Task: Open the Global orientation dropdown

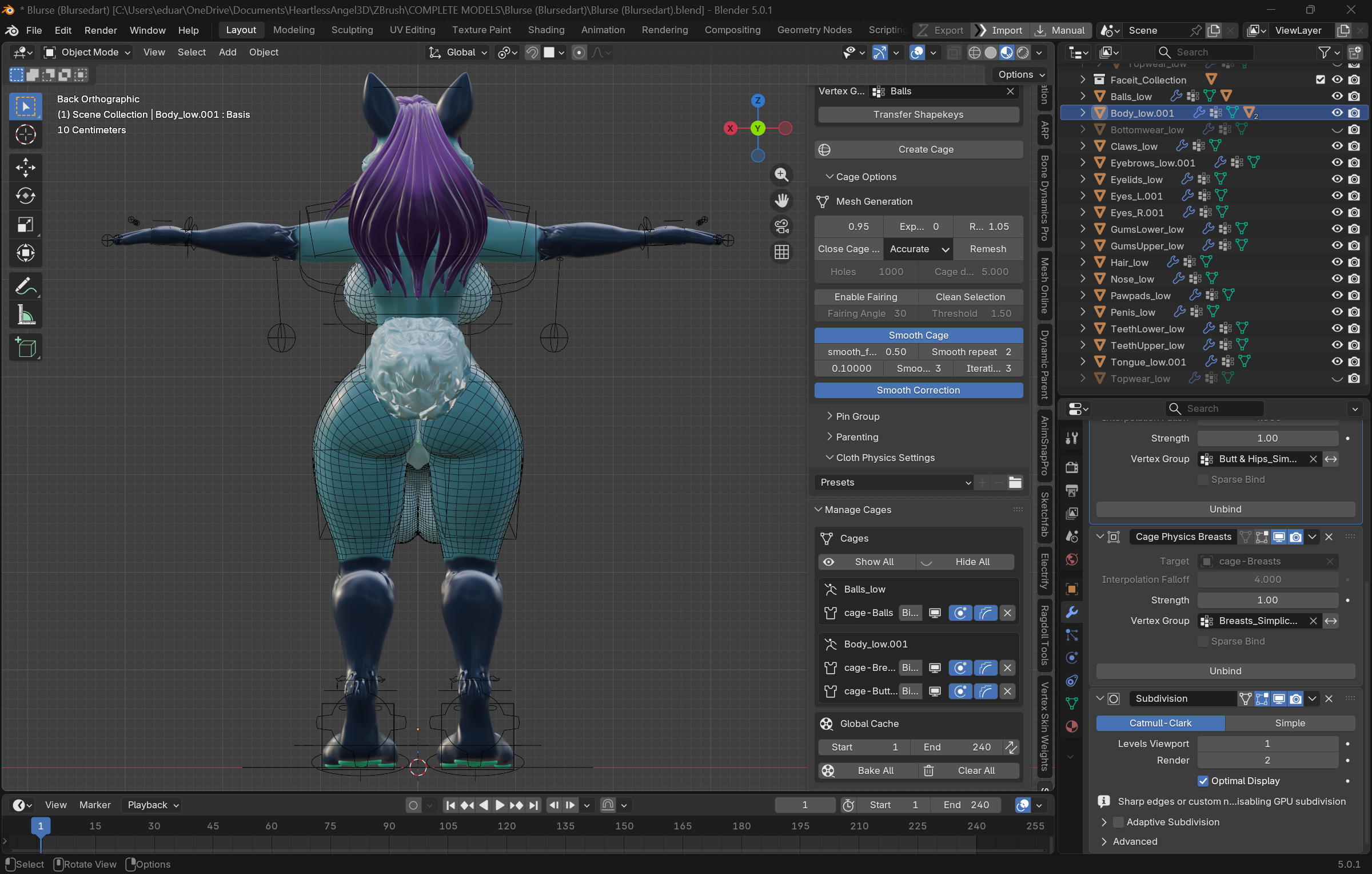Action: (x=458, y=53)
